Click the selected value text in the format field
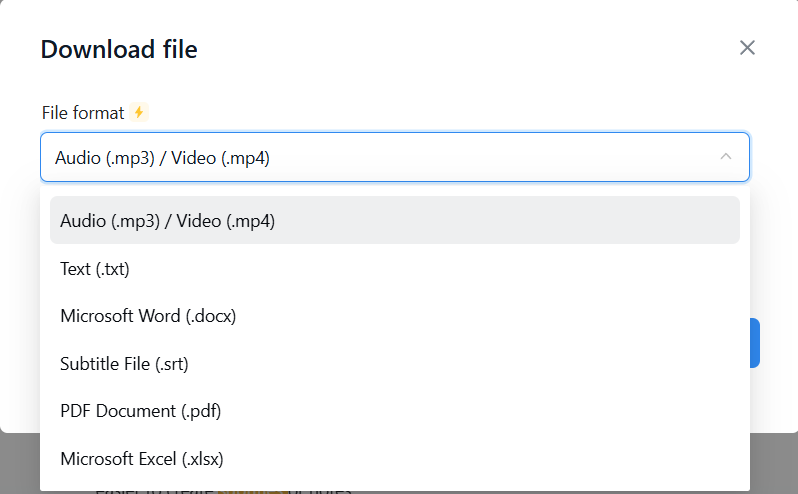This screenshot has height=494, width=798. [x=162, y=158]
